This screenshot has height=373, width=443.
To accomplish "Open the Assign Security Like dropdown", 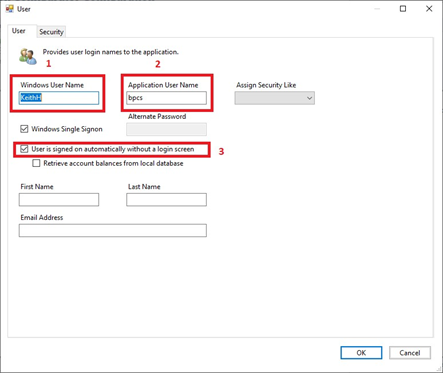I will click(274, 98).
